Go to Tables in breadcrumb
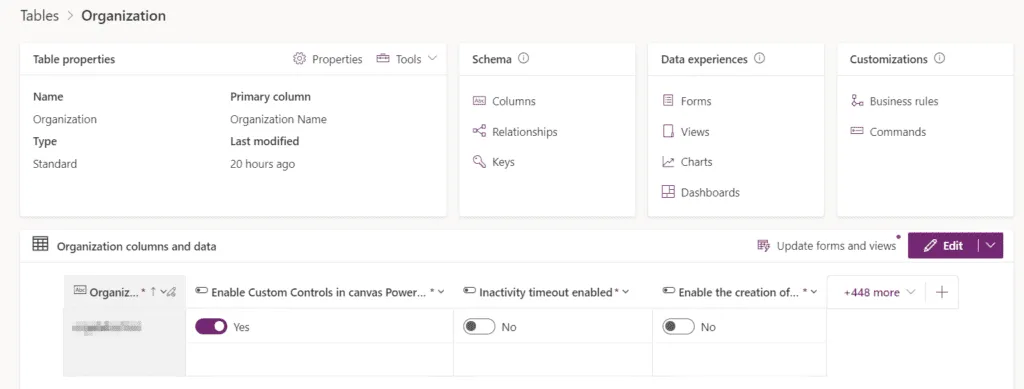The height and width of the screenshot is (389, 1024). pos(40,16)
